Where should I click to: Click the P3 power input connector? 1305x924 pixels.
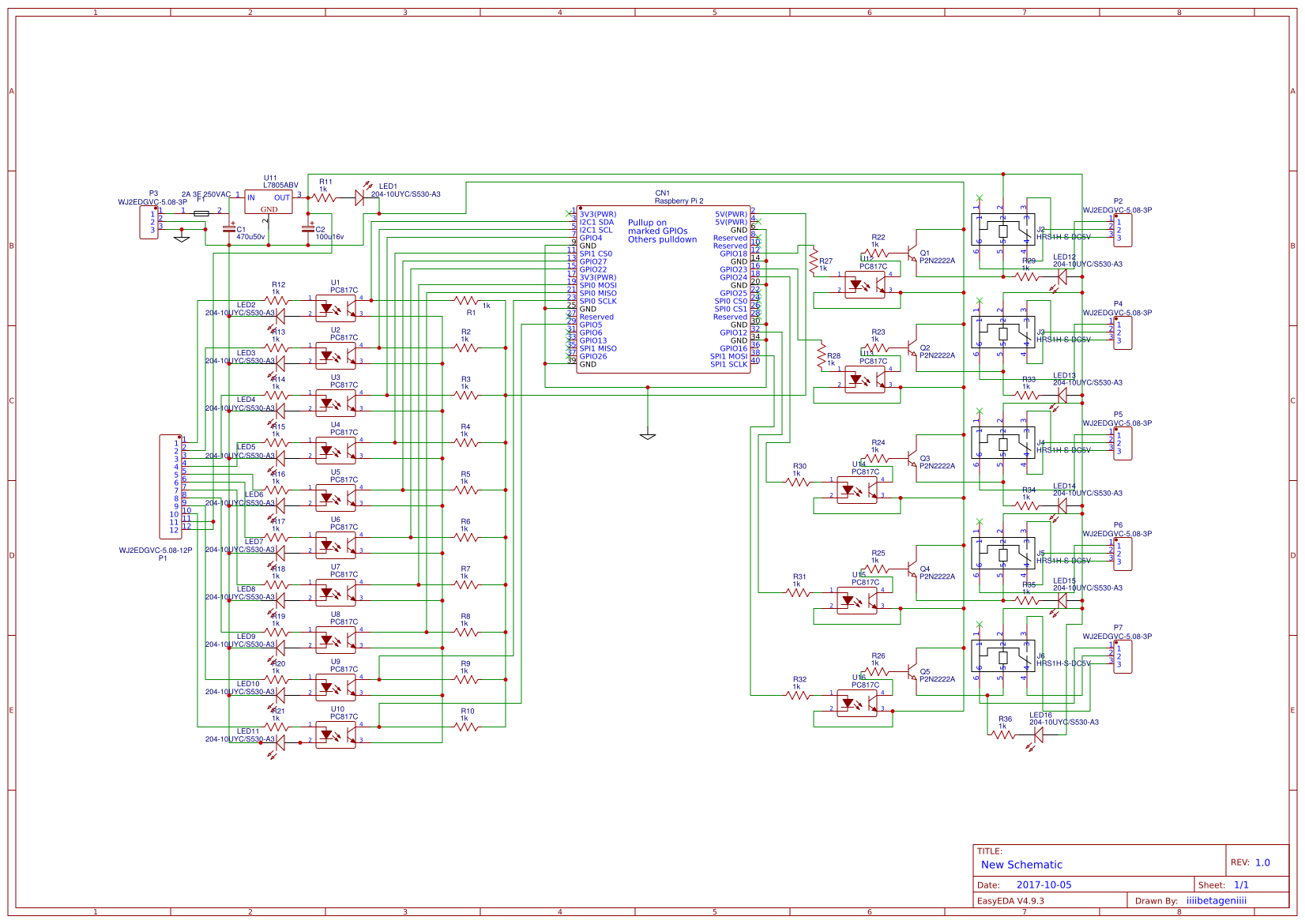(x=149, y=223)
